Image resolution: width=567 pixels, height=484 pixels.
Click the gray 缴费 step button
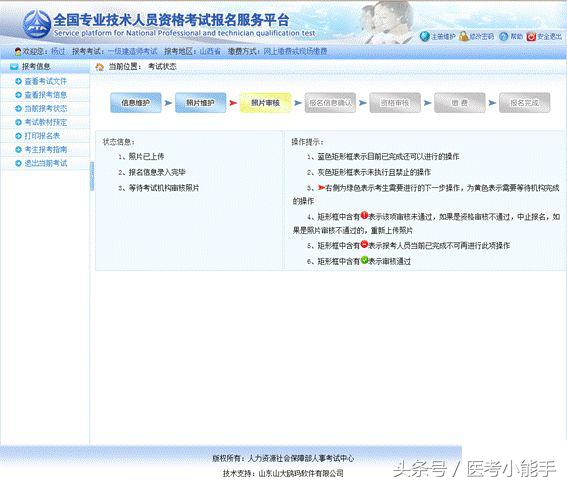point(460,103)
